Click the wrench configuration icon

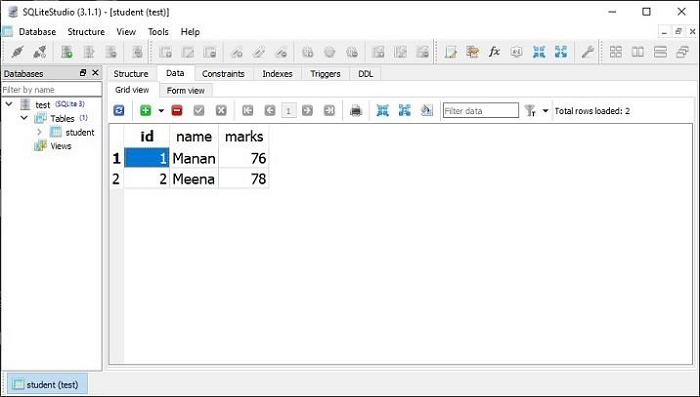coord(587,52)
